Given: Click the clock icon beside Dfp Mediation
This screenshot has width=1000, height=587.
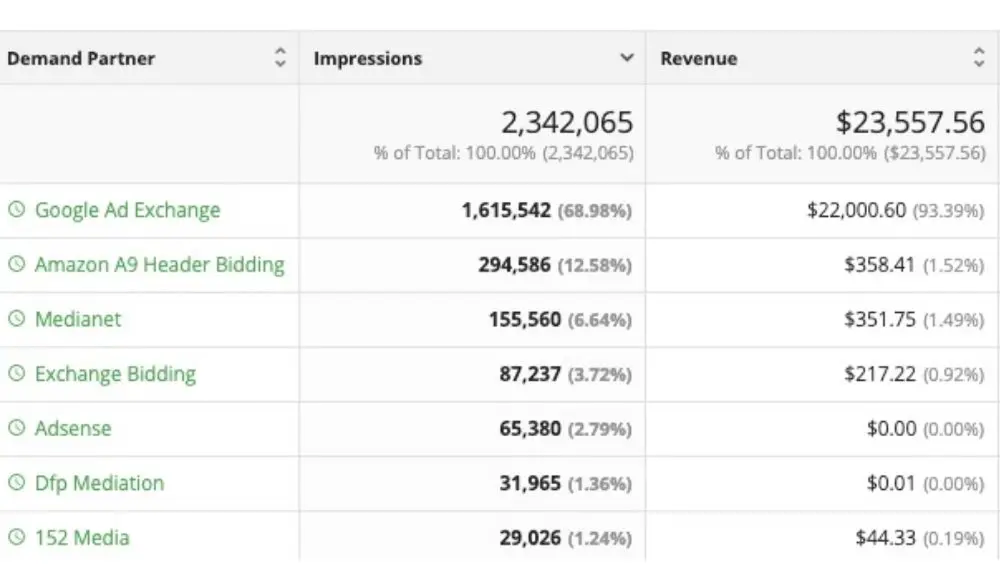Looking at the screenshot, I should (x=16, y=483).
